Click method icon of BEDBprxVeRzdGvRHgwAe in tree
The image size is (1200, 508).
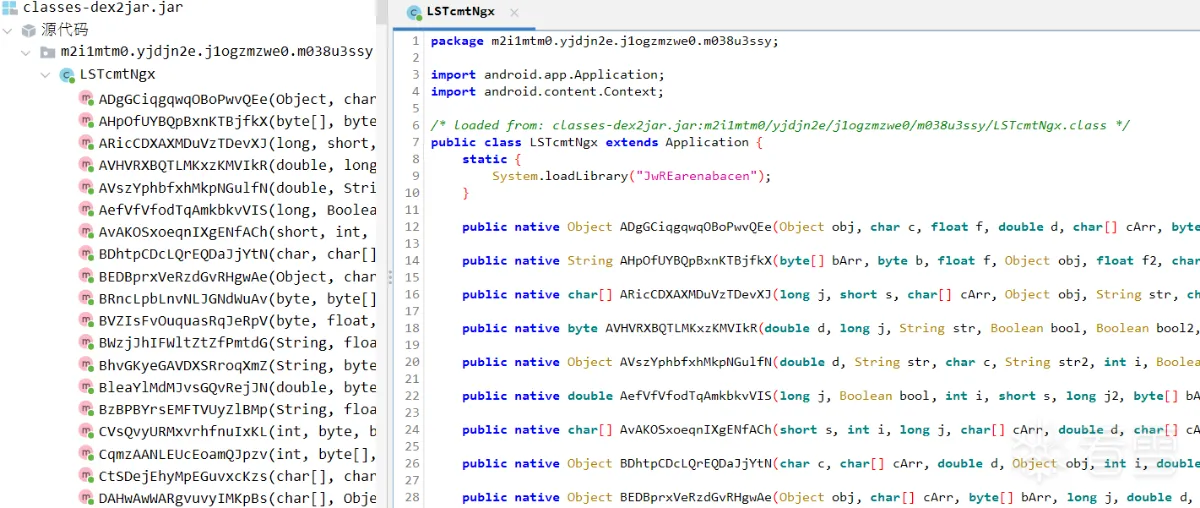pos(86,276)
